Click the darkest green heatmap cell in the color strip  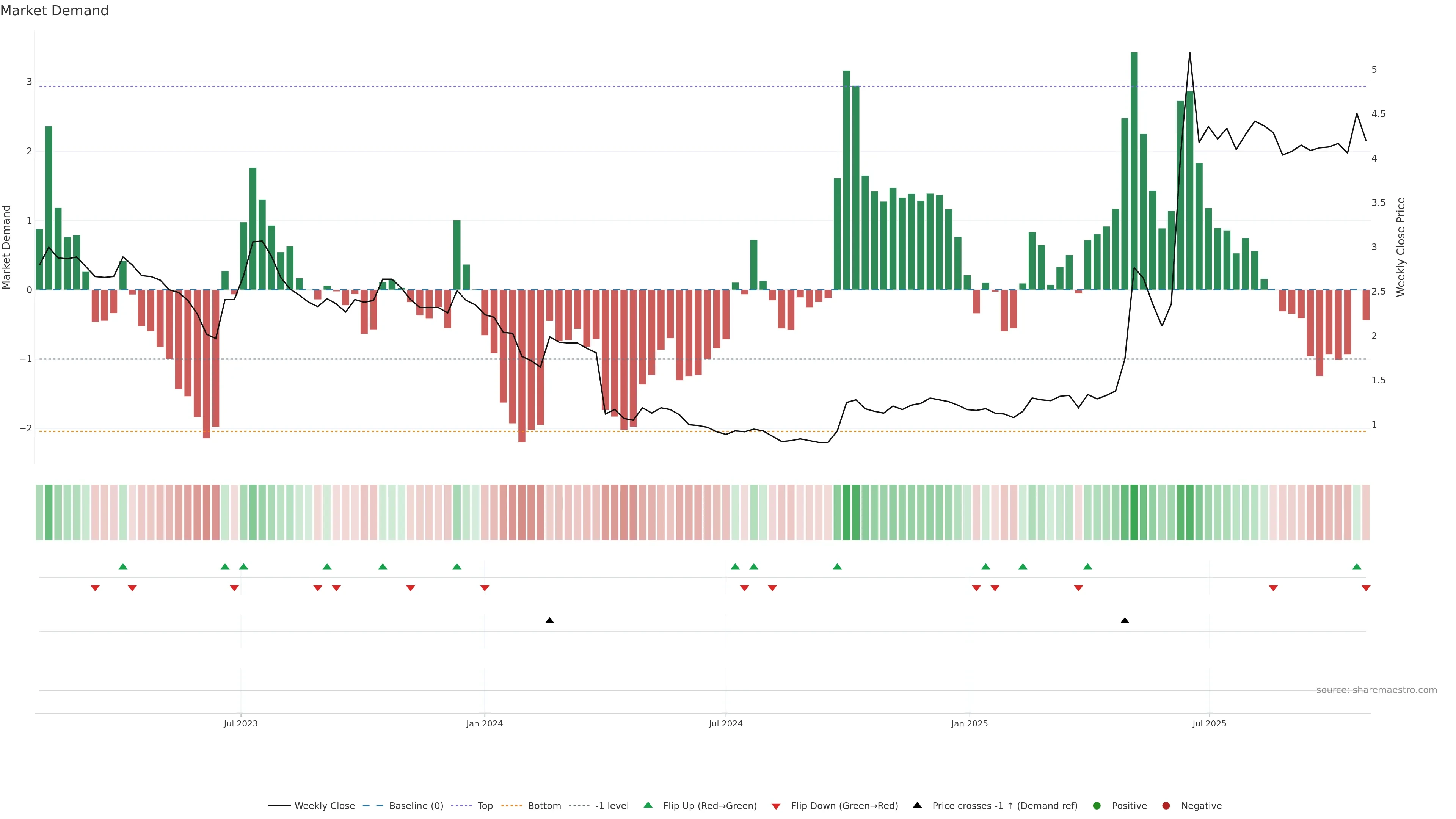pos(1134,512)
